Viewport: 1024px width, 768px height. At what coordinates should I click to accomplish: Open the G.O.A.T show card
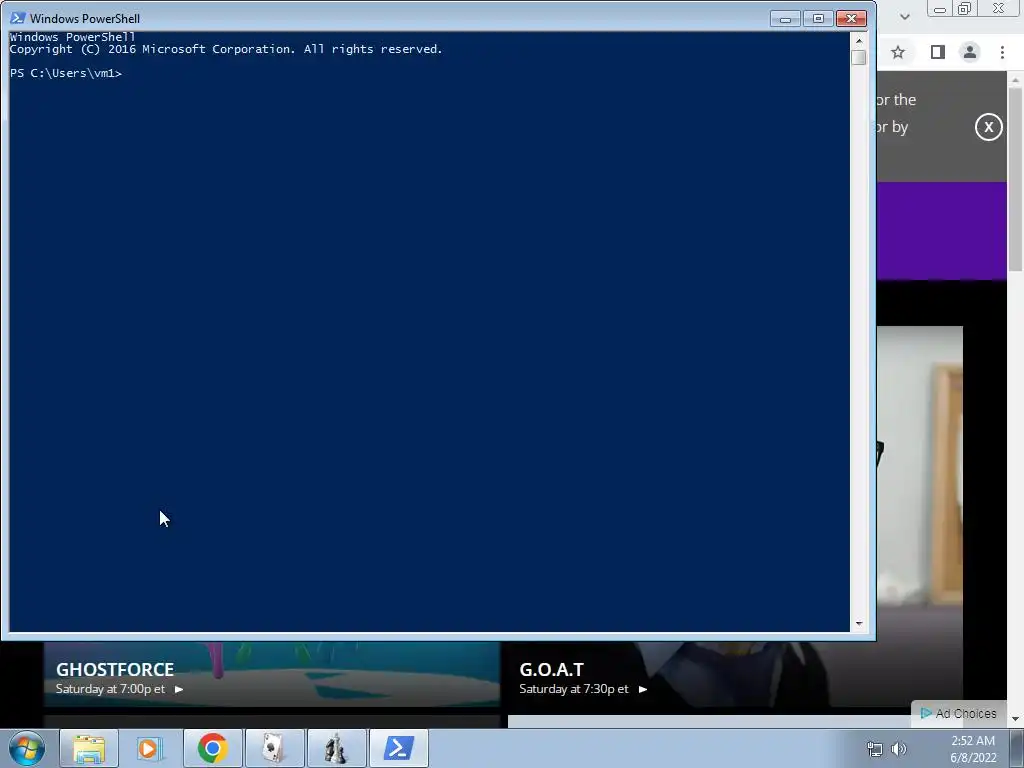point(735,674)
